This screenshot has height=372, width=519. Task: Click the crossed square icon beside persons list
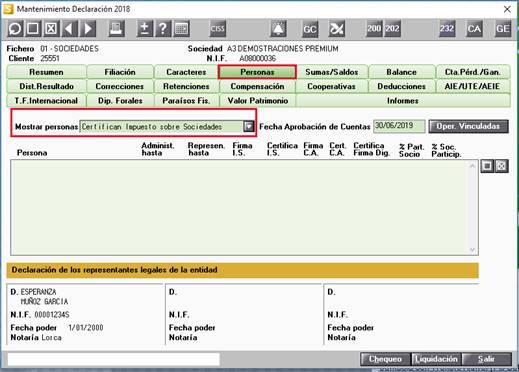point(502,166)
